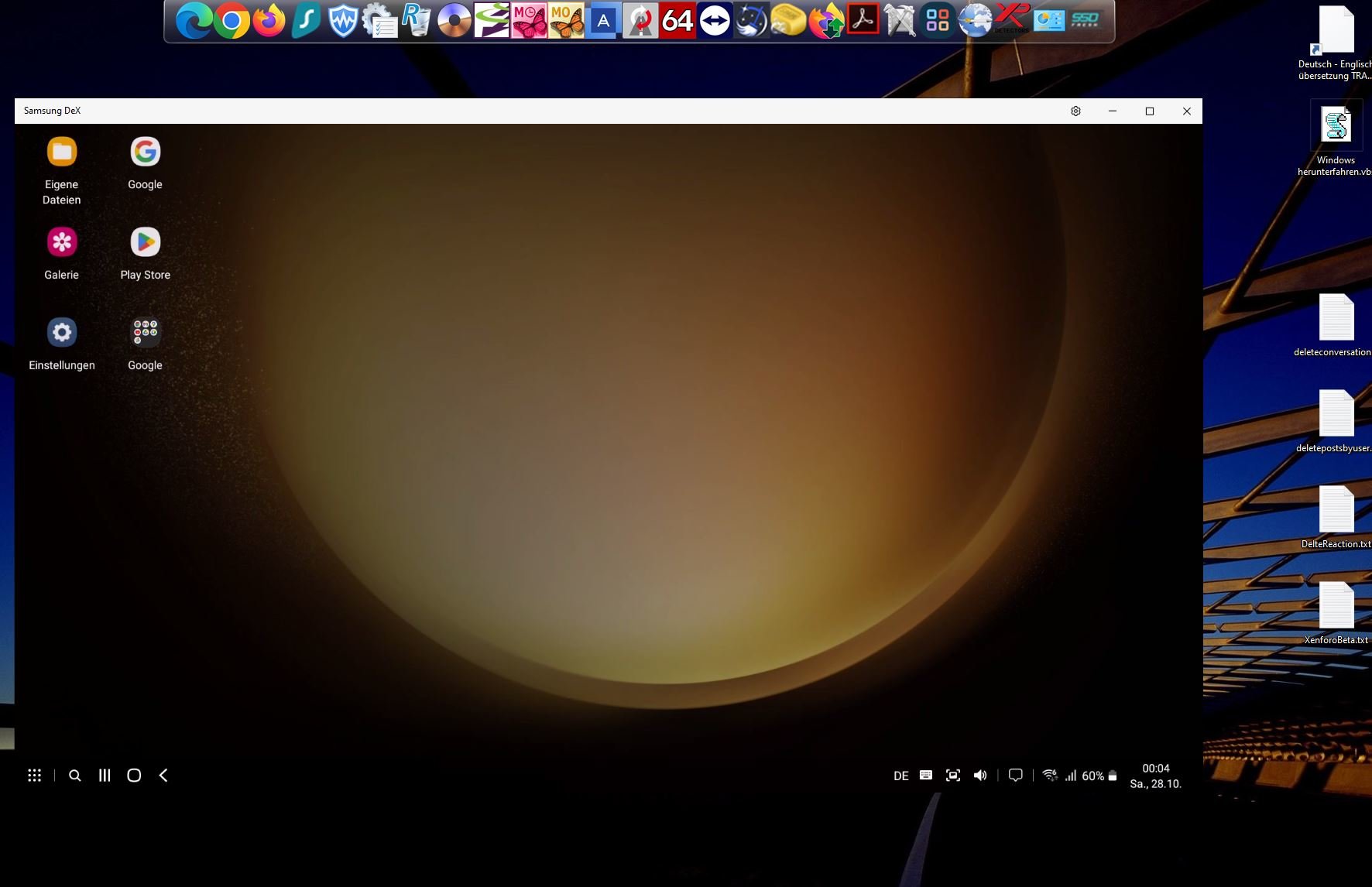Viewport: 1372px width, 887px height.
Task: Switch the DE keyboard language
Action: tap(900, 776)
